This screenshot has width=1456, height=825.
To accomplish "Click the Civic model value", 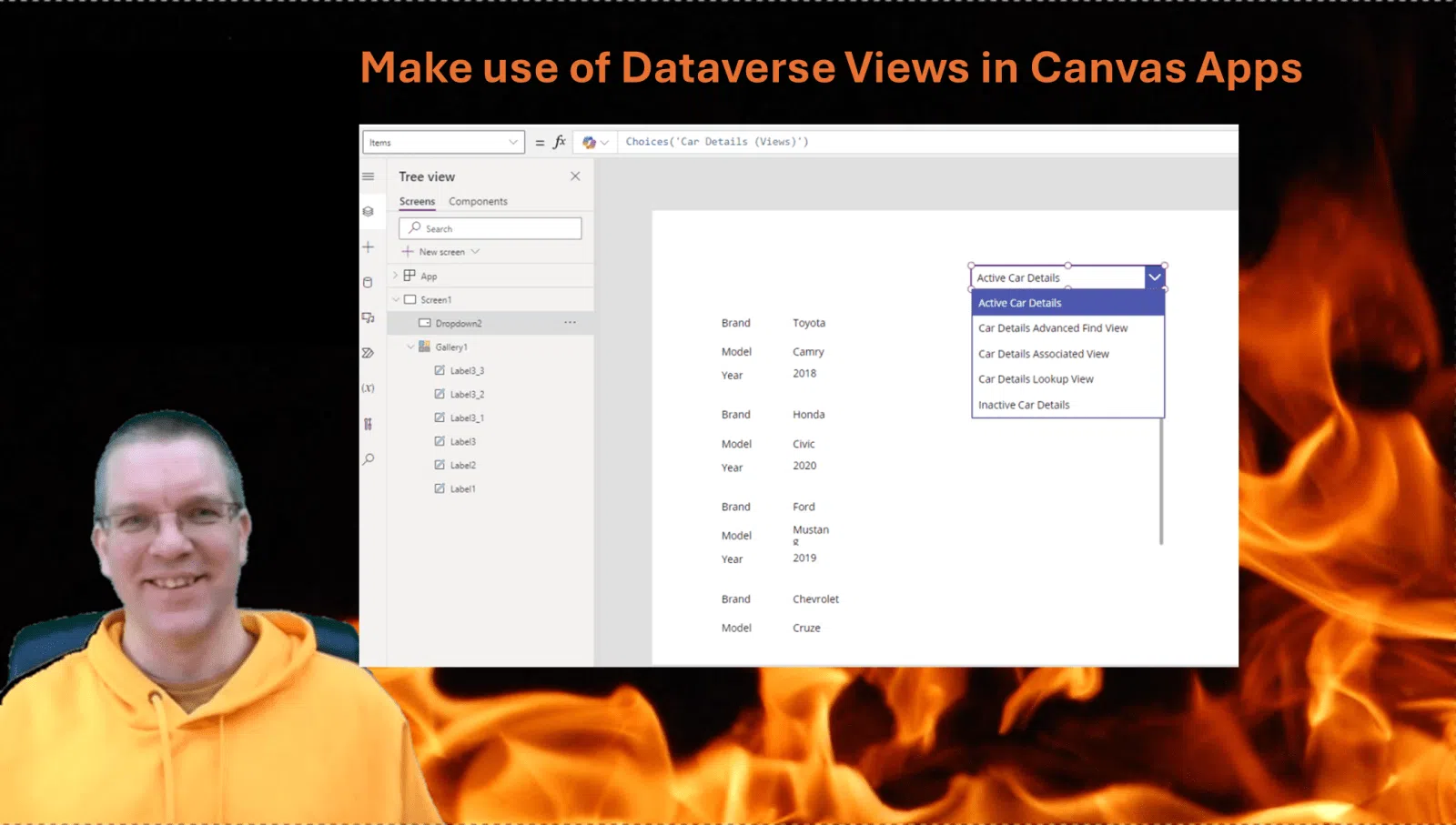I will coord(804,444).
